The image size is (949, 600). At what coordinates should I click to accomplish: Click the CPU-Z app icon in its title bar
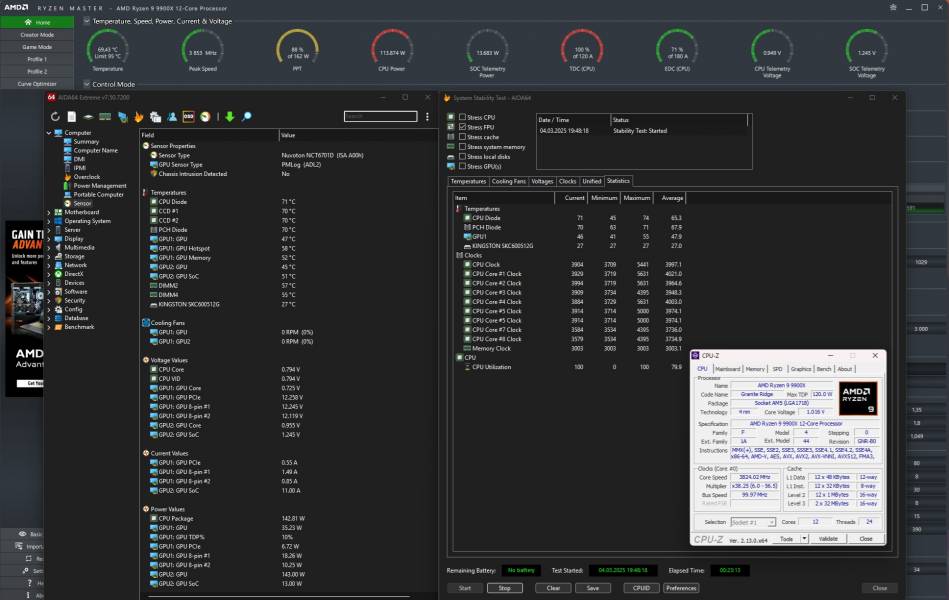(x=696, y=356)
